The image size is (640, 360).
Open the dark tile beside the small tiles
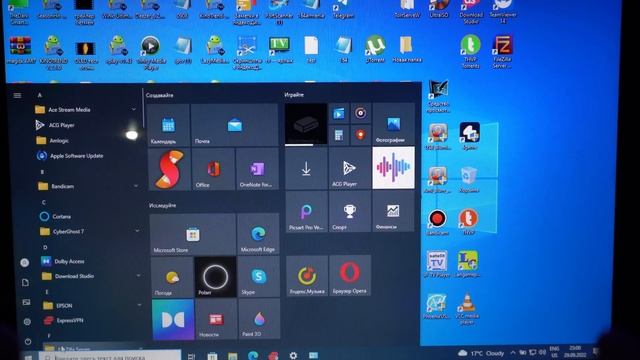point(306,124)
